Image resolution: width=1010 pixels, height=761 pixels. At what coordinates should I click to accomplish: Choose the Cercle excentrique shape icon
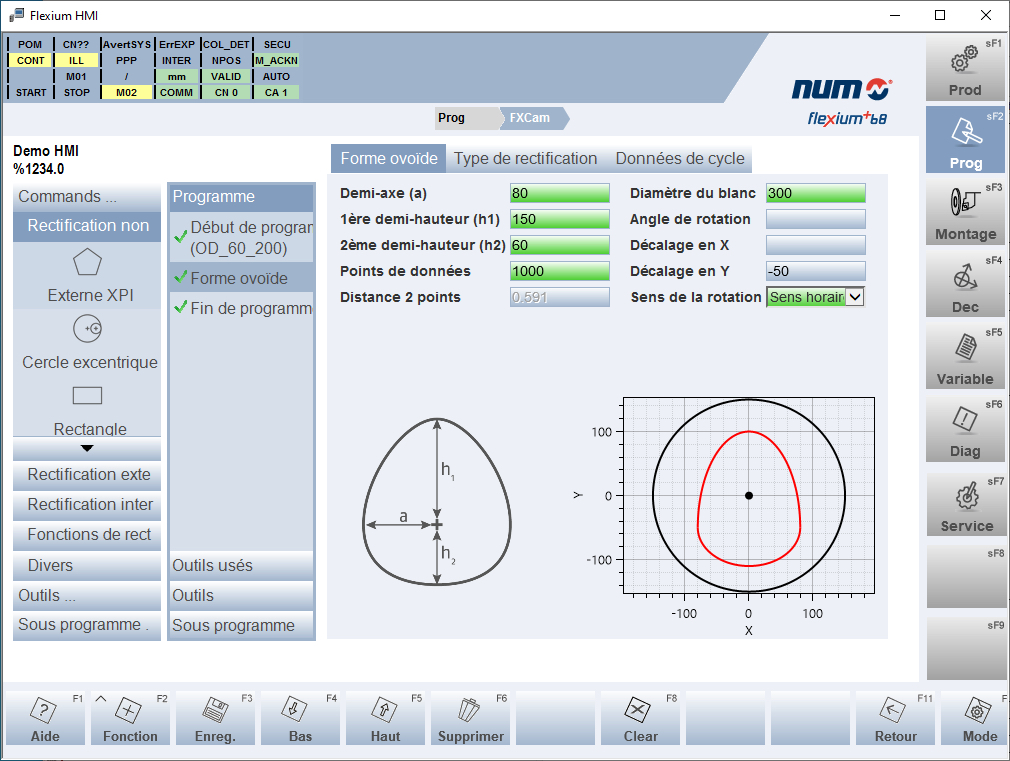coord(87,328)
